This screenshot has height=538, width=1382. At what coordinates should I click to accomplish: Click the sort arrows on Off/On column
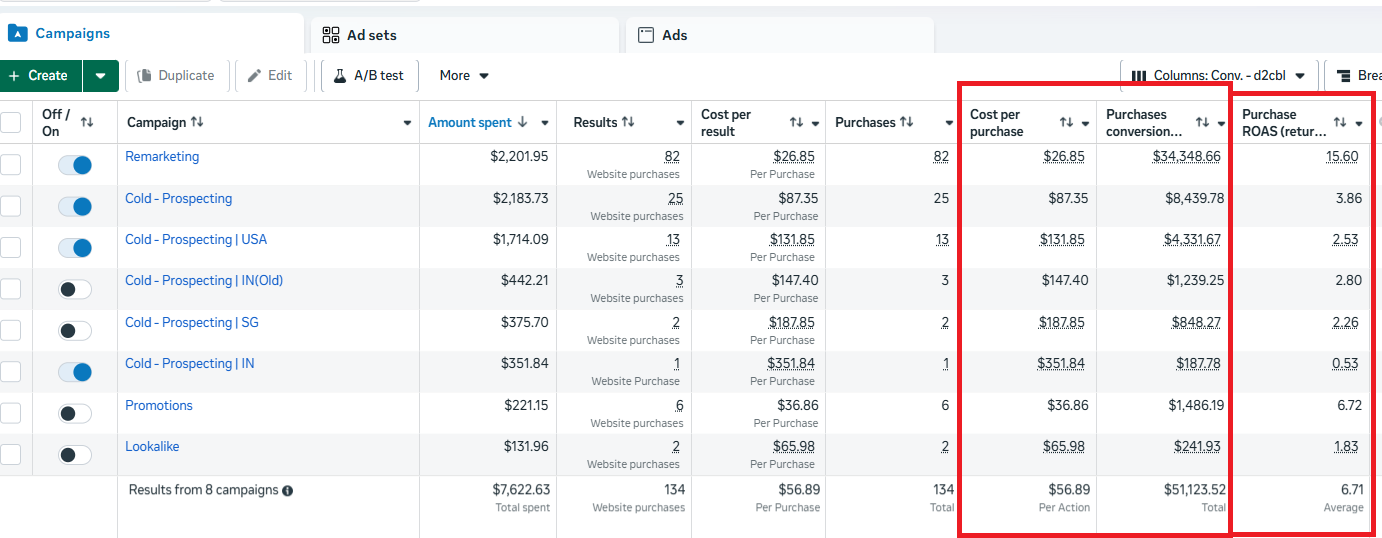[x=87, y=122]
